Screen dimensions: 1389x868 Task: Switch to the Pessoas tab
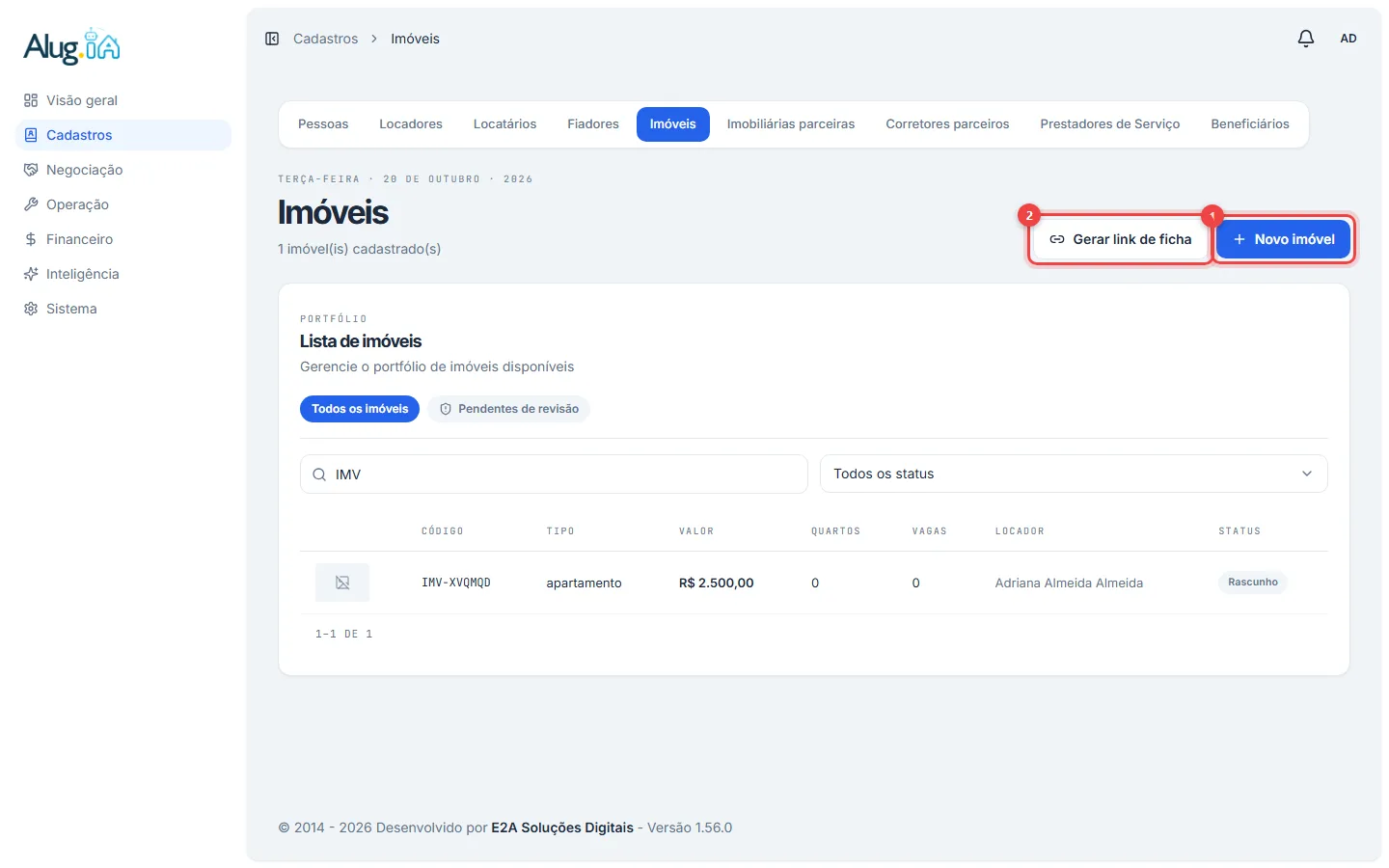[323, 124]
